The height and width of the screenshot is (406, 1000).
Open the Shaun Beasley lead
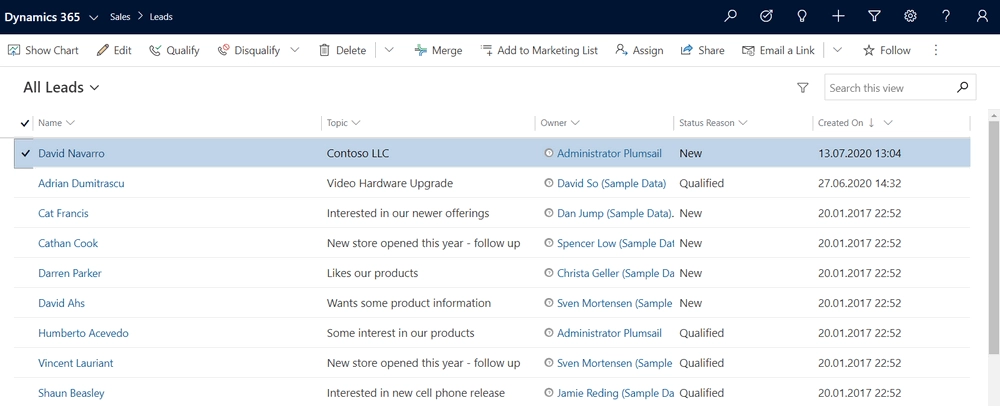point(71,393)
